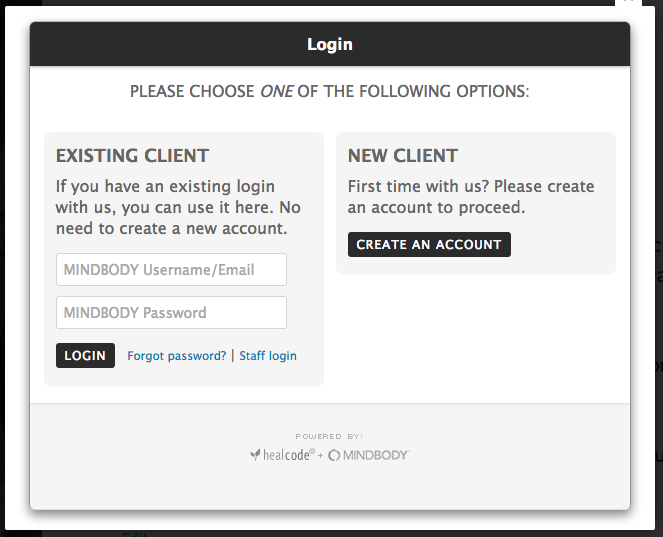Click the Login dialog title bar
The image size is (663, 537).
pyautogui.click(x=330, y=44)
